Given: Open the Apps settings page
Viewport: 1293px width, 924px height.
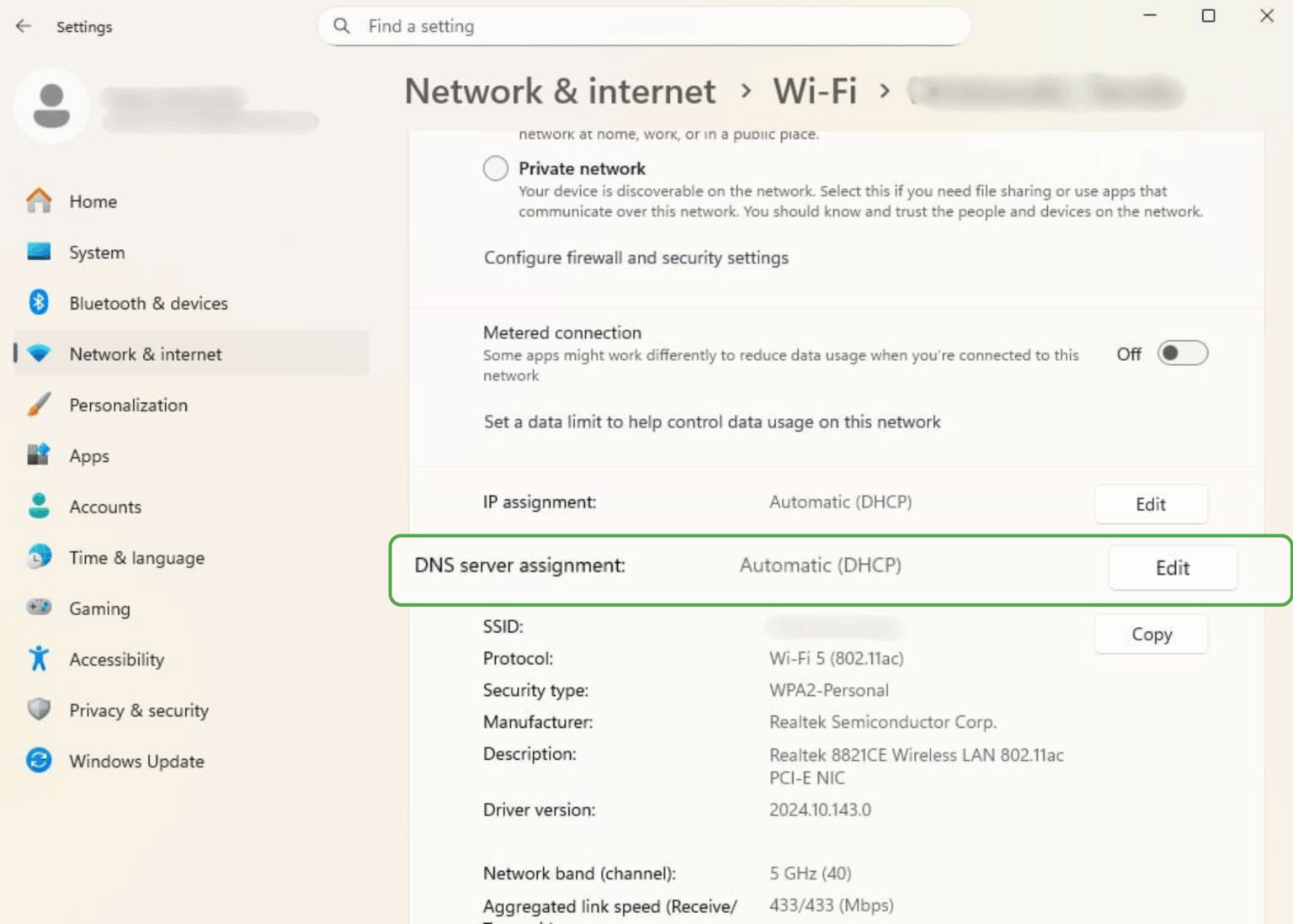Looking at the screenshot, I should (193, 455).
